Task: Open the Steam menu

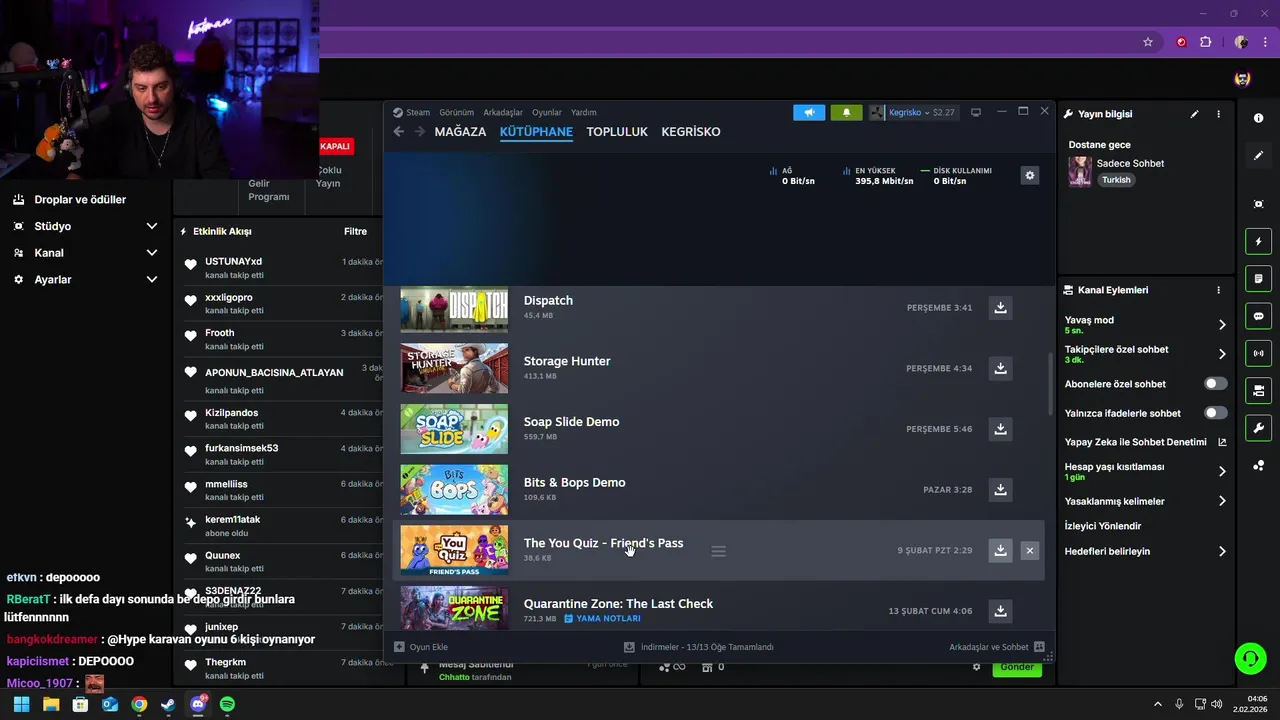Action: tap(411, 113)
